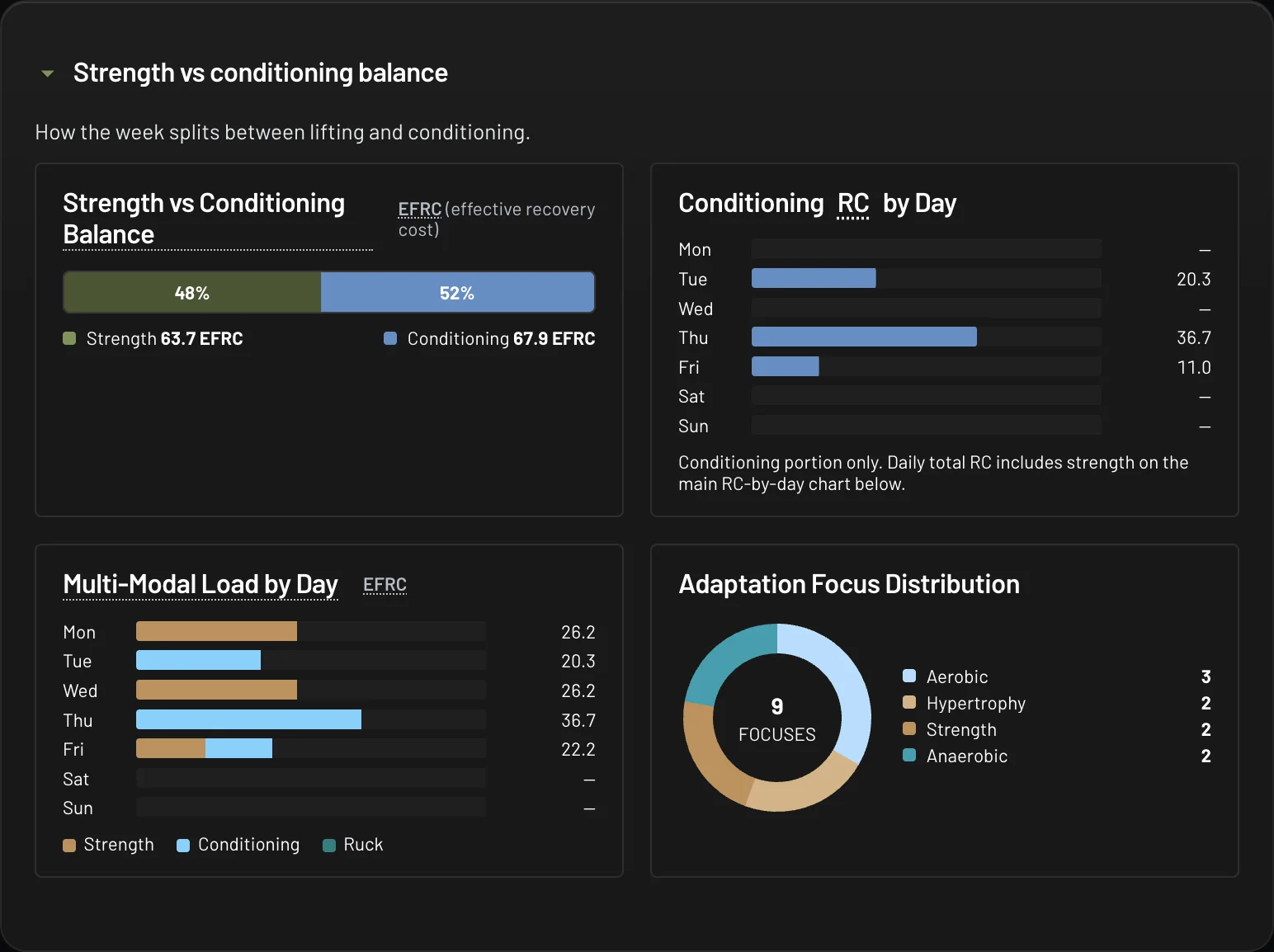The width and height of the screenshot is (1274, 952).
Task: Click the Strength legend swatch under Multi-Modal Load
Action: (x=69, y=846)
